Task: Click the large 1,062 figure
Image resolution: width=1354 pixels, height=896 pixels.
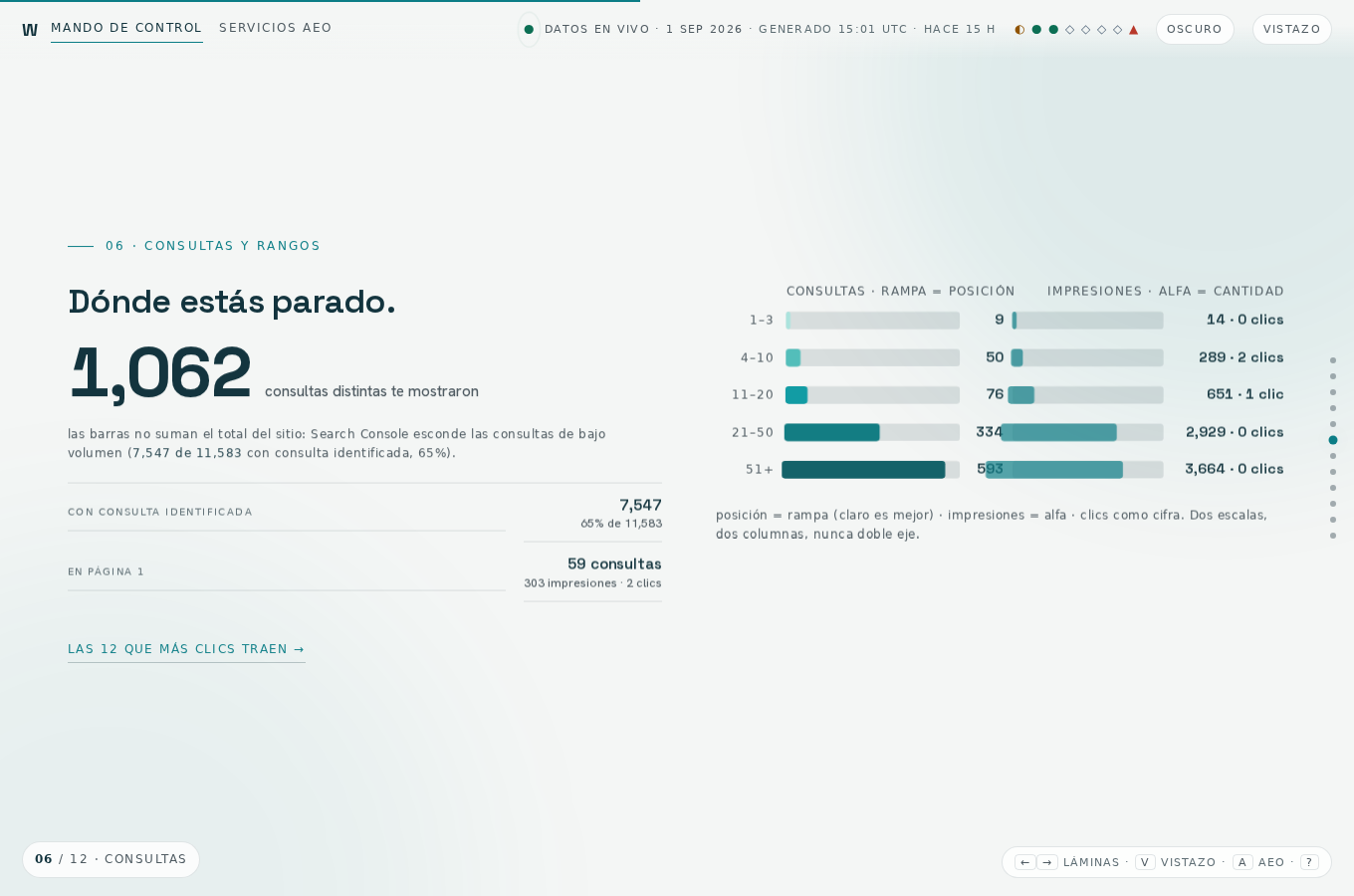Action: pos(159,373)
